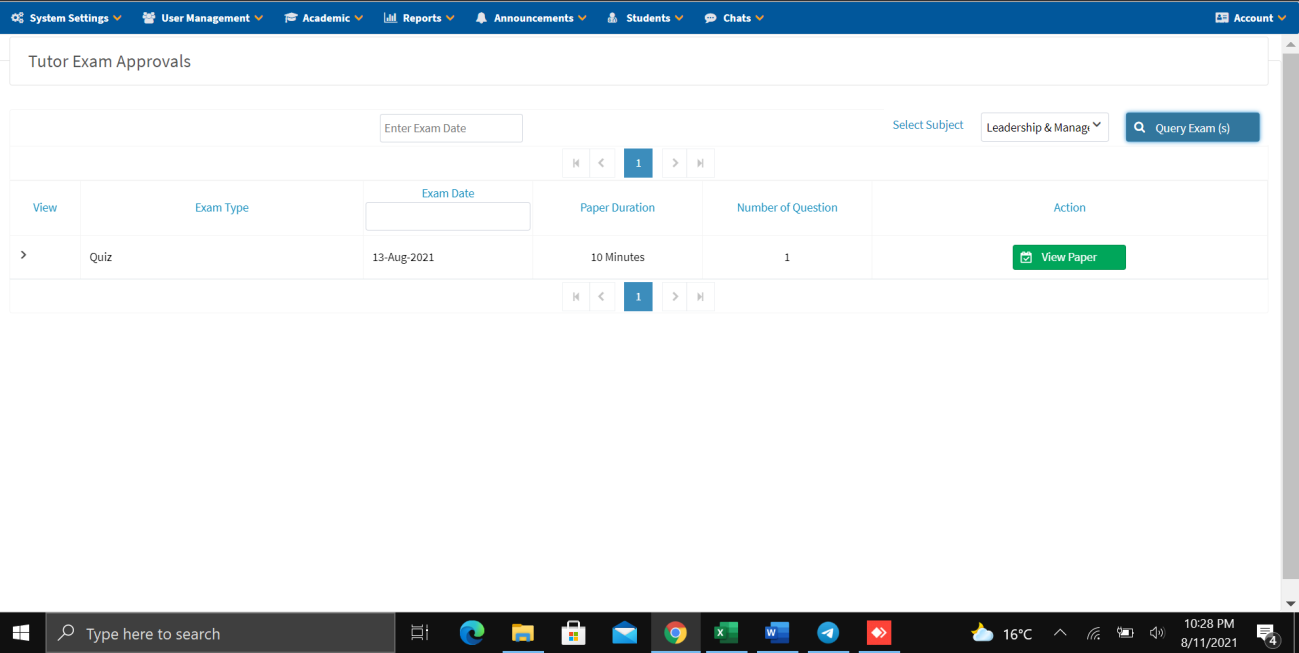This screenshot has height=653, width=1299.
Task: Expand the Account dropdown menu
Action: [x=1250, y=18]
